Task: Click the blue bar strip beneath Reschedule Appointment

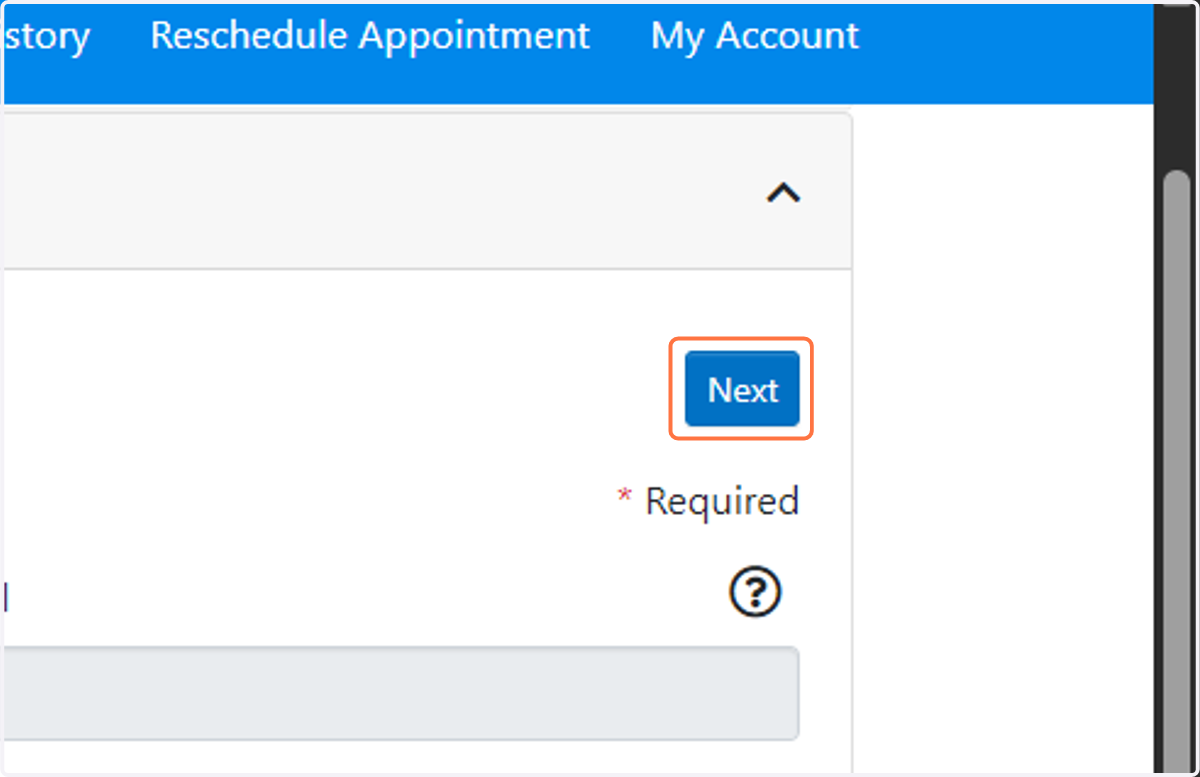Action: coord(370,84)
